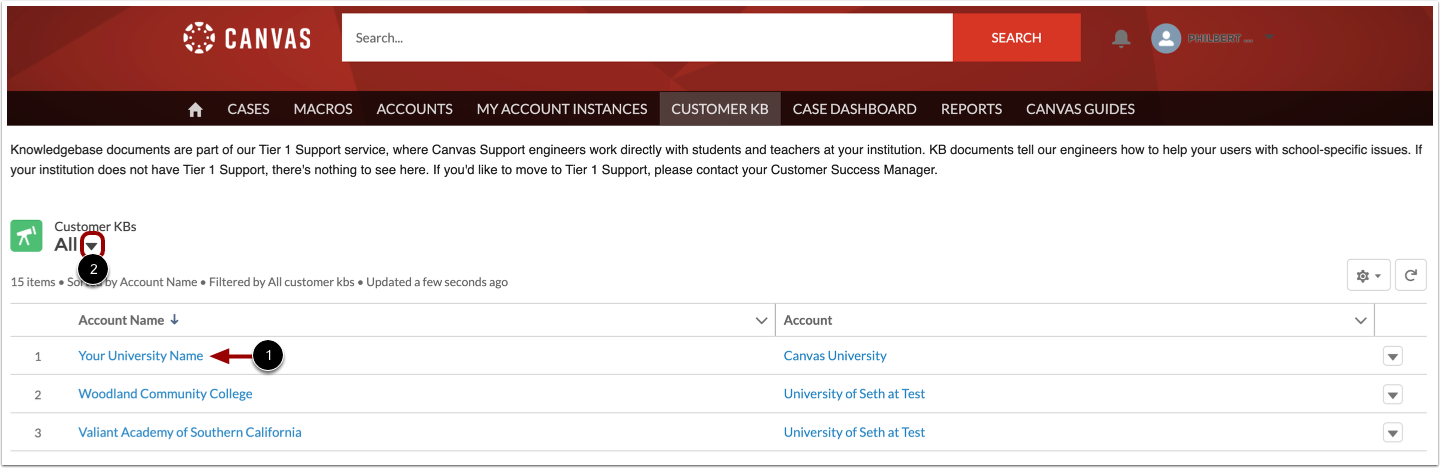1440x468 pixels.
Task: Sort by Account Name arrow
Action: (175, 320)
